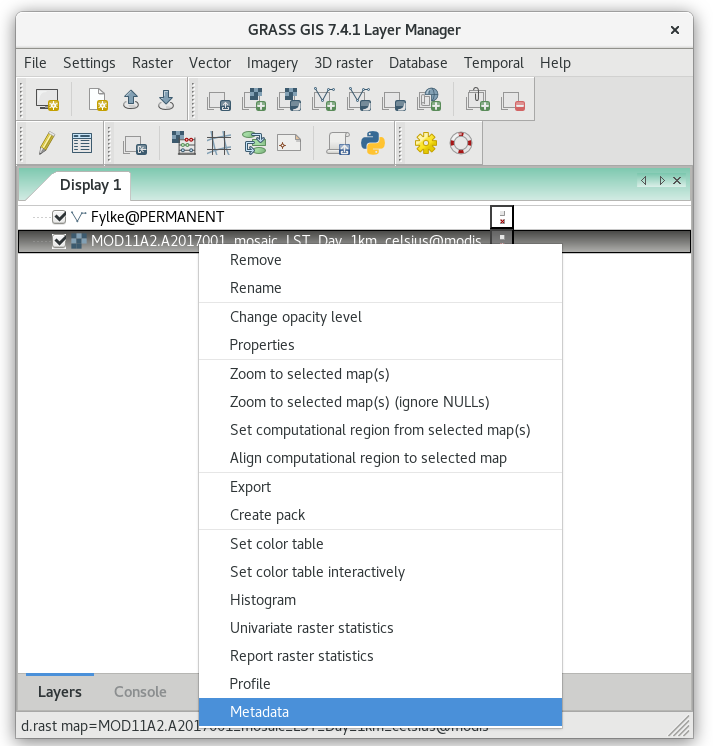
Task: Open attribute table icon
Action: (81, 143)
